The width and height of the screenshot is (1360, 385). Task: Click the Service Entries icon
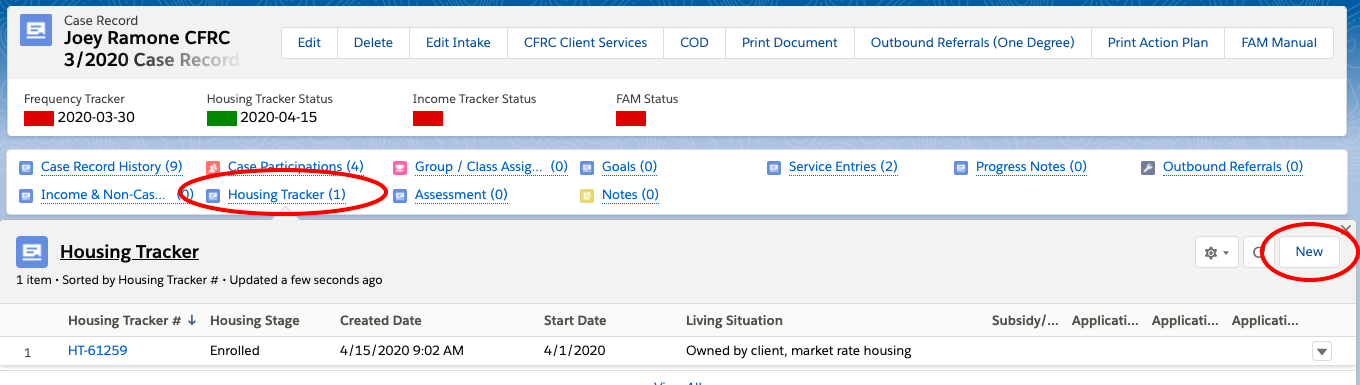774,168
